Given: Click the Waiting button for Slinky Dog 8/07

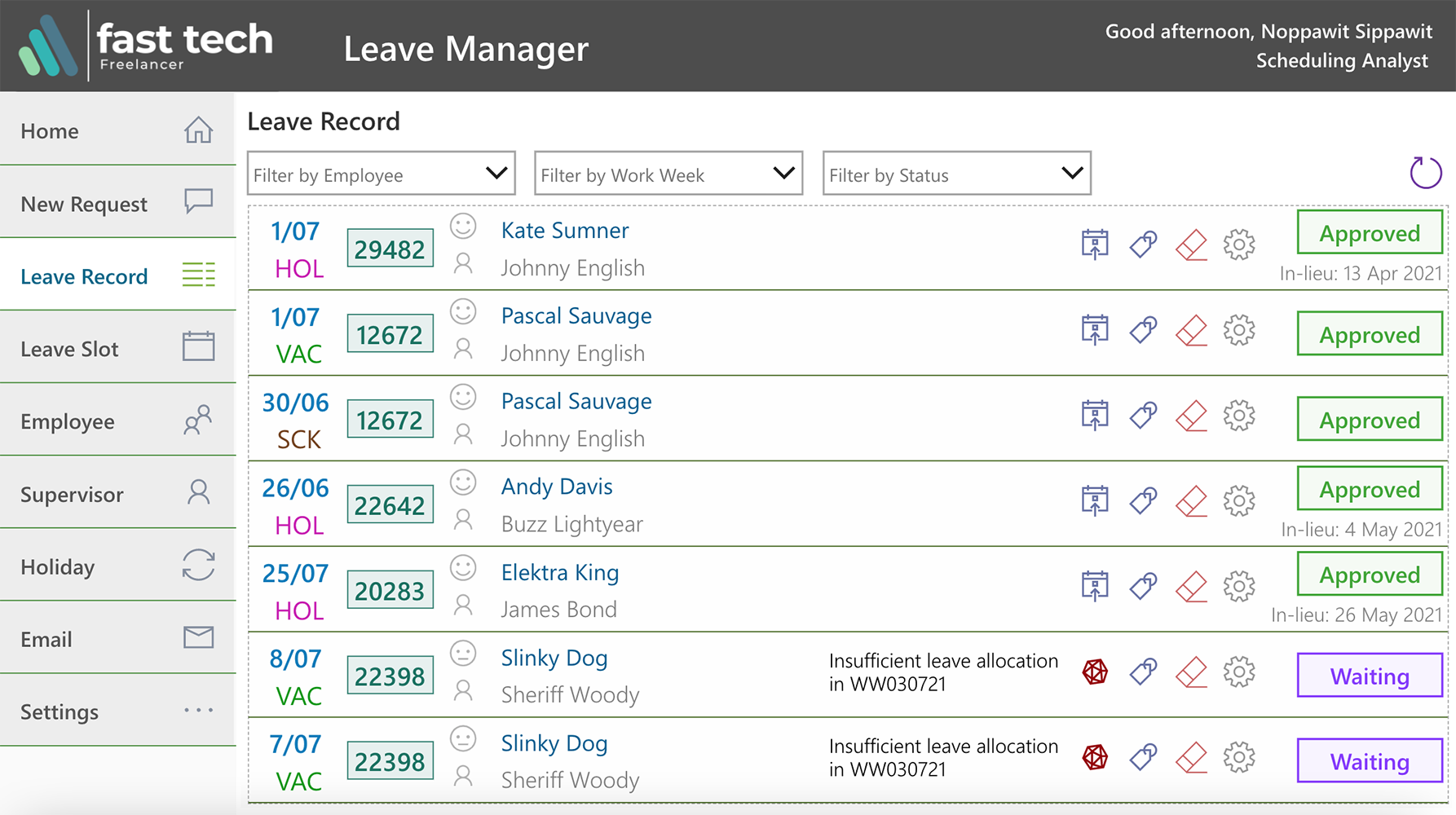Looking at the screenshot, I should tap(1369, 676).
